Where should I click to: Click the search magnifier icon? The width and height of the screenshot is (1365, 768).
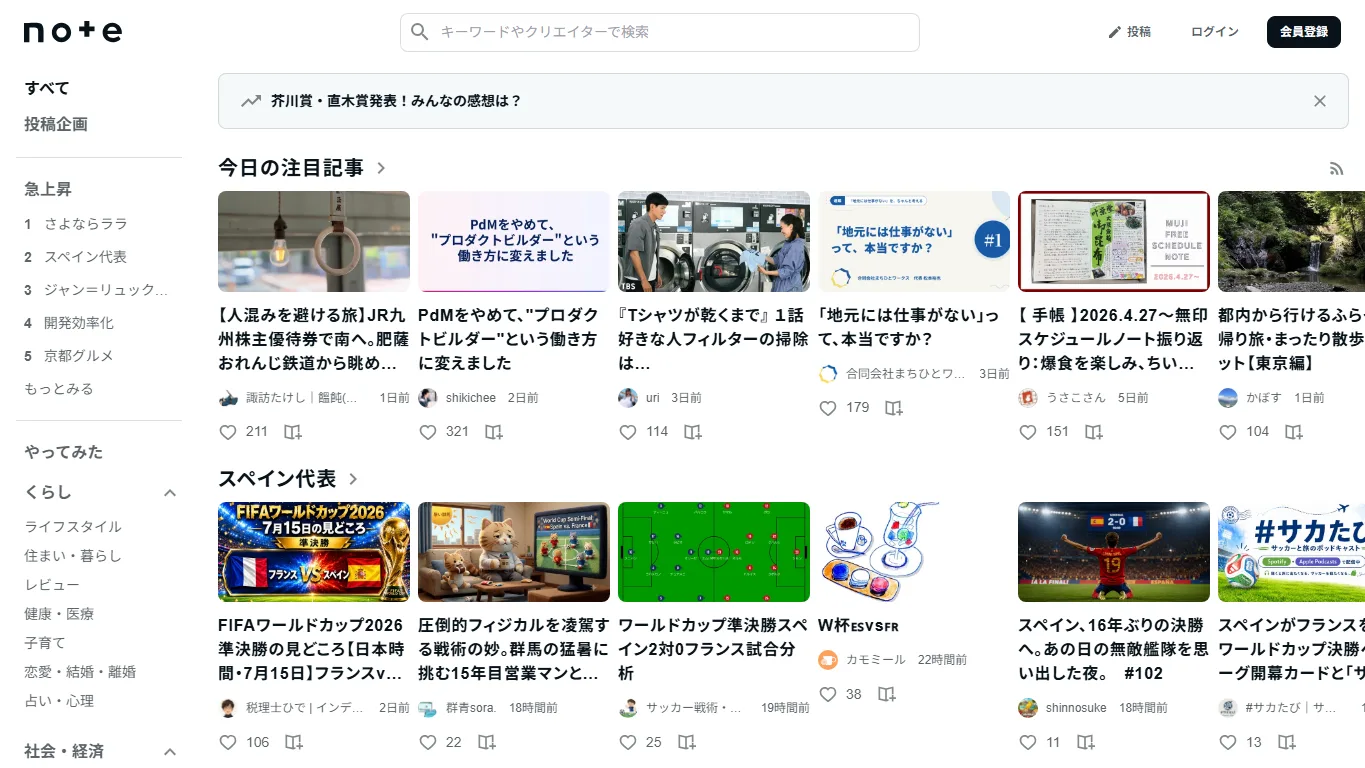pos(421,32)
